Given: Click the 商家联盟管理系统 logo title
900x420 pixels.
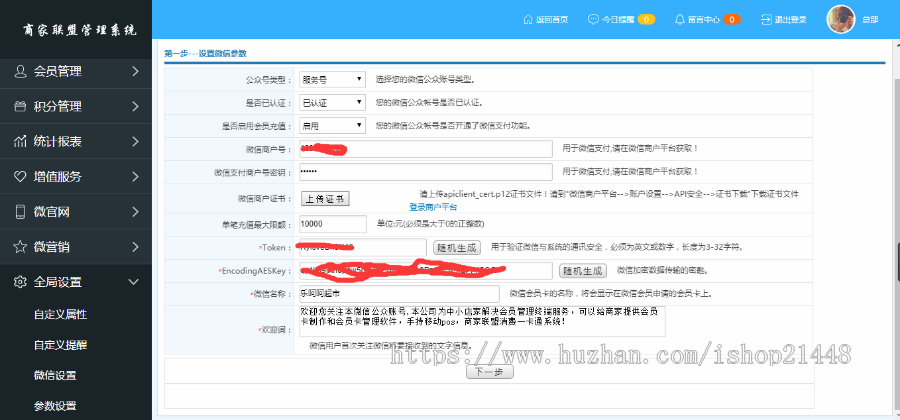Looking at the screenshot, I should point(79,30).
